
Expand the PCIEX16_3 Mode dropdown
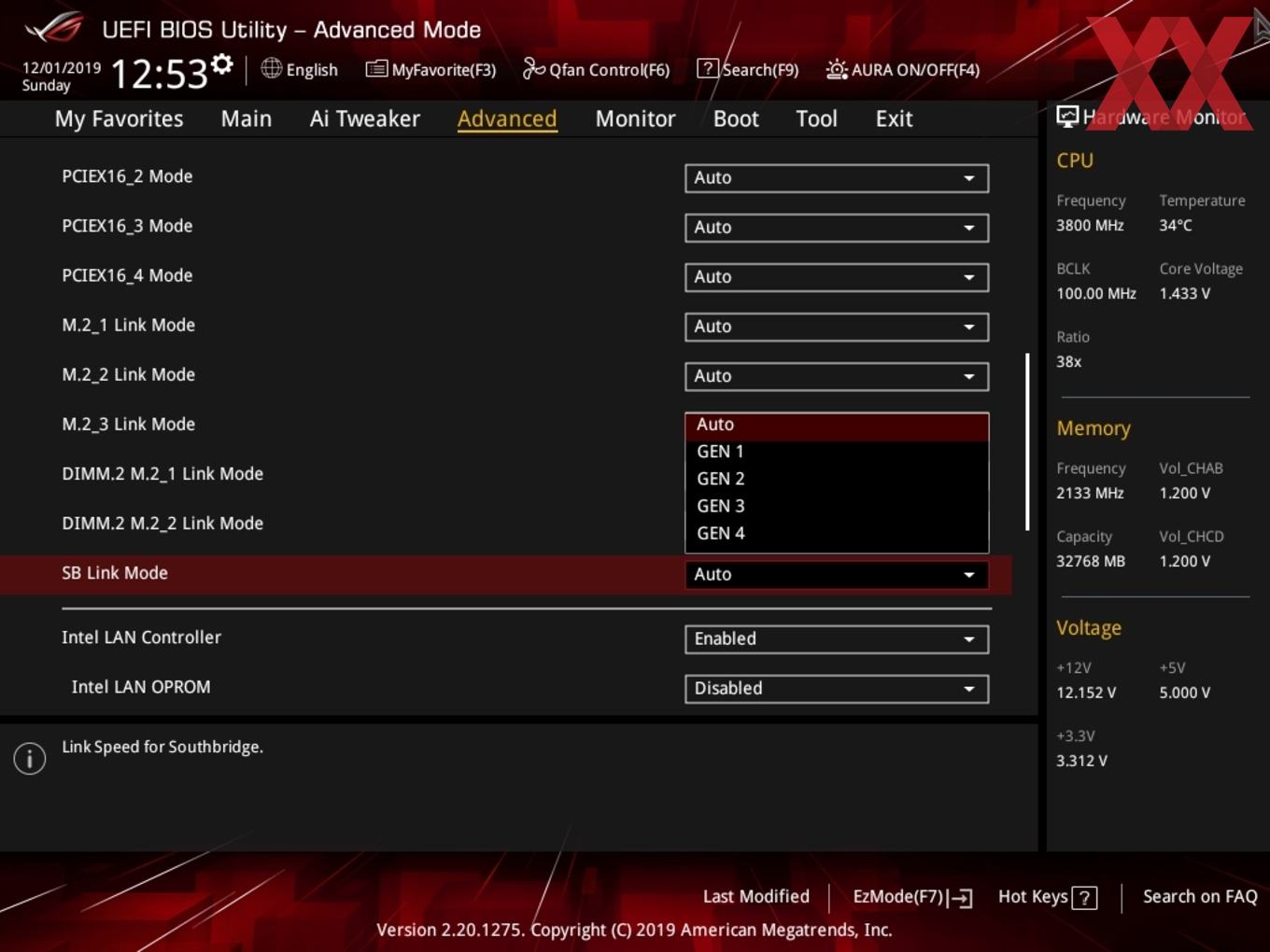point(837,227)
